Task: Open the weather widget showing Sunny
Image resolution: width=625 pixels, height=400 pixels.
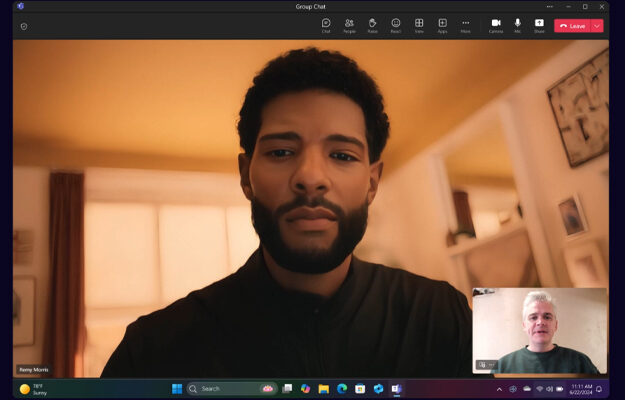Action: tap(33, 389)
